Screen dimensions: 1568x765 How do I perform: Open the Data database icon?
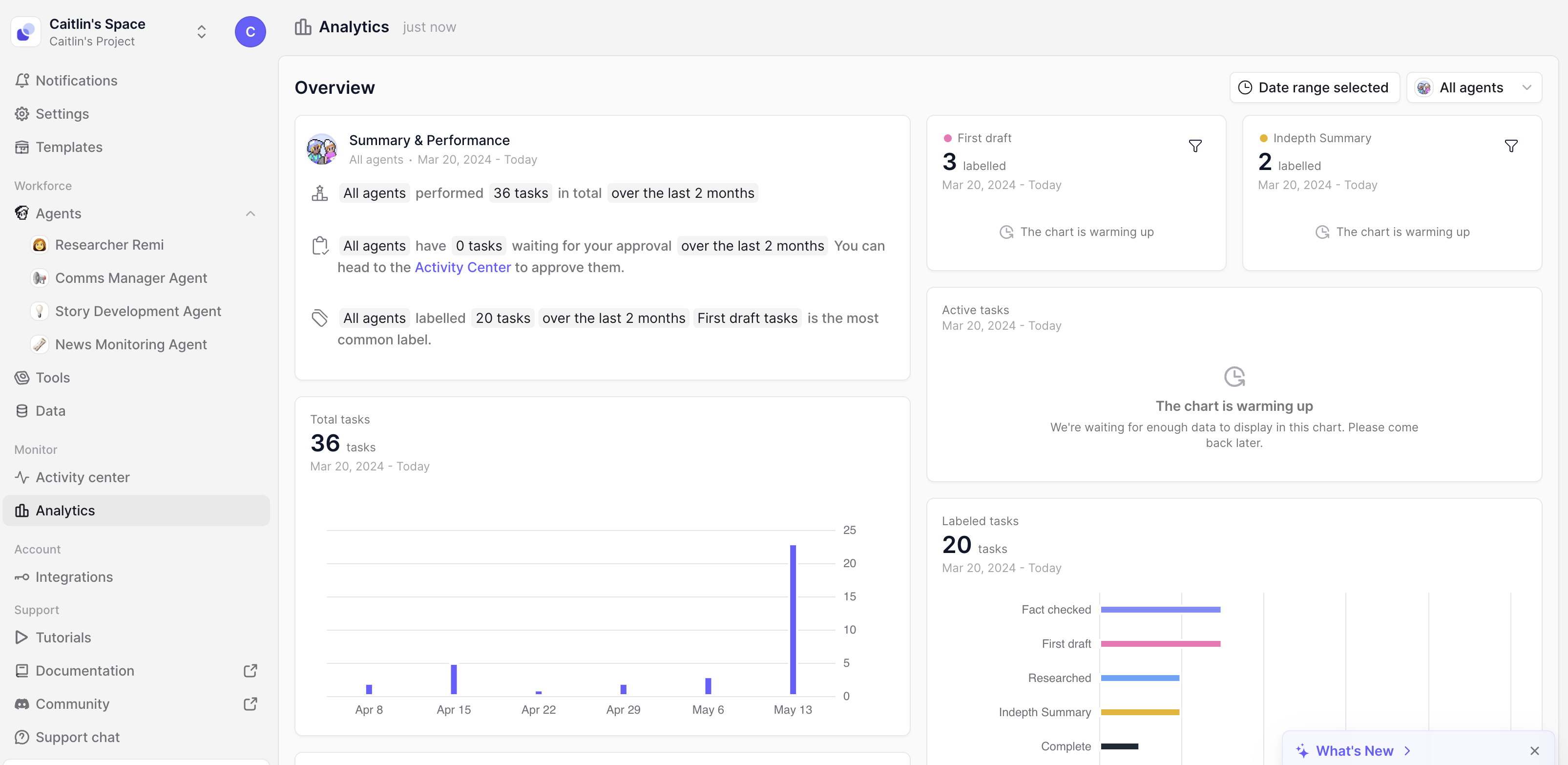point(22,410)
